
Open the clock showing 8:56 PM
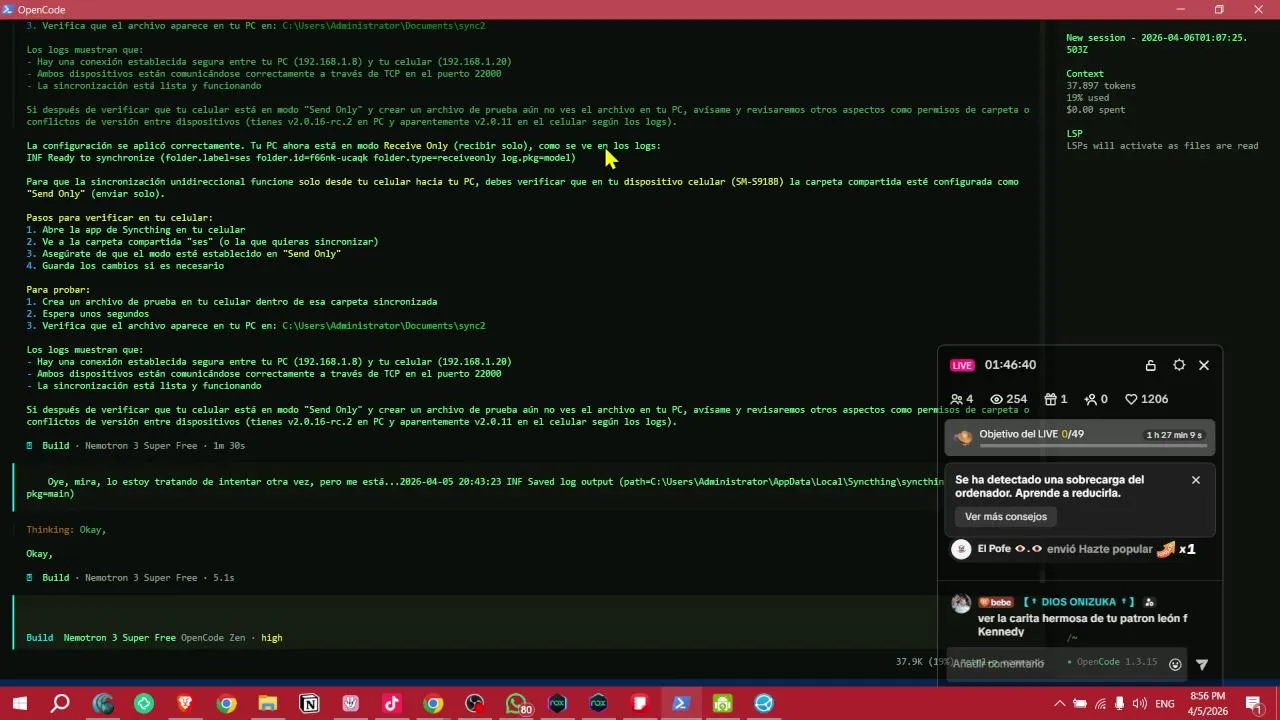point(1207,704)
